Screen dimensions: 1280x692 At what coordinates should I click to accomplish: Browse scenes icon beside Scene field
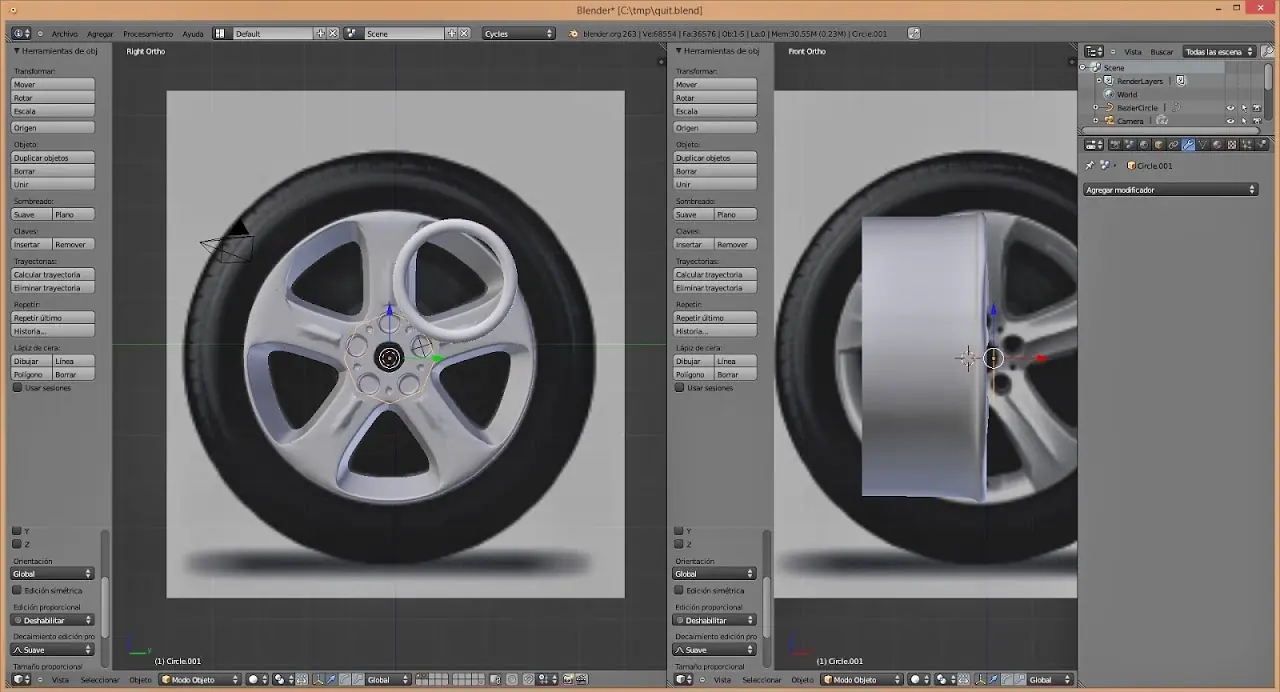(352, 33)
